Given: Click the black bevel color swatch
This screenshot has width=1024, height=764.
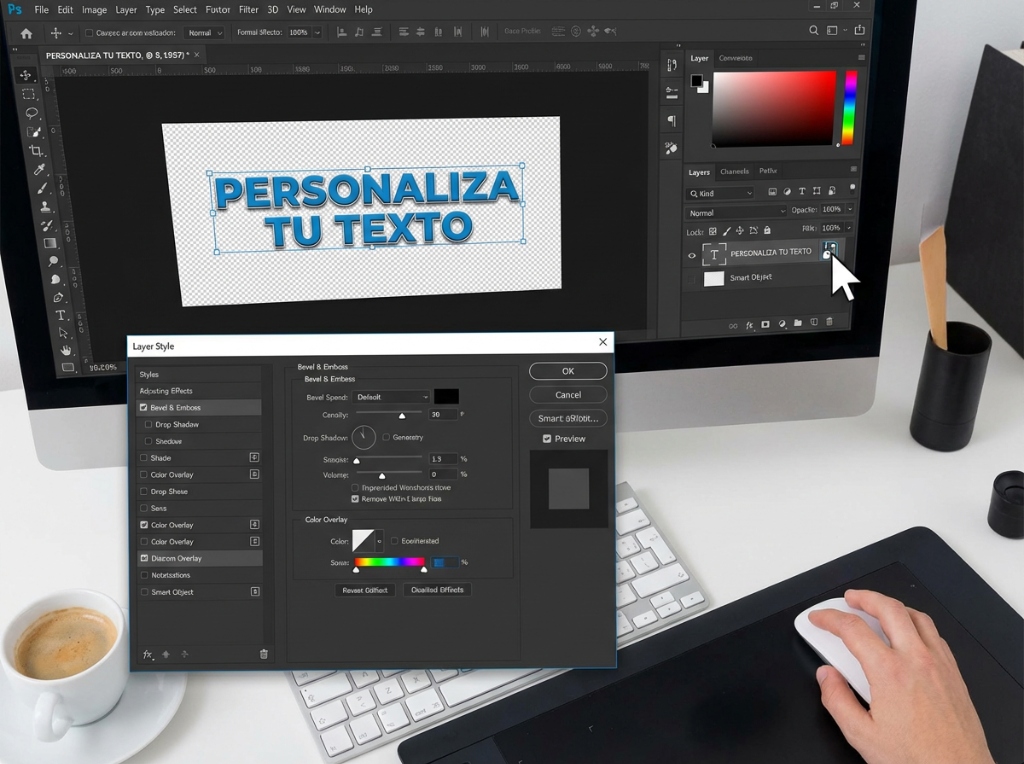Looking at the screenshot, I should click(x=447, y=396).
